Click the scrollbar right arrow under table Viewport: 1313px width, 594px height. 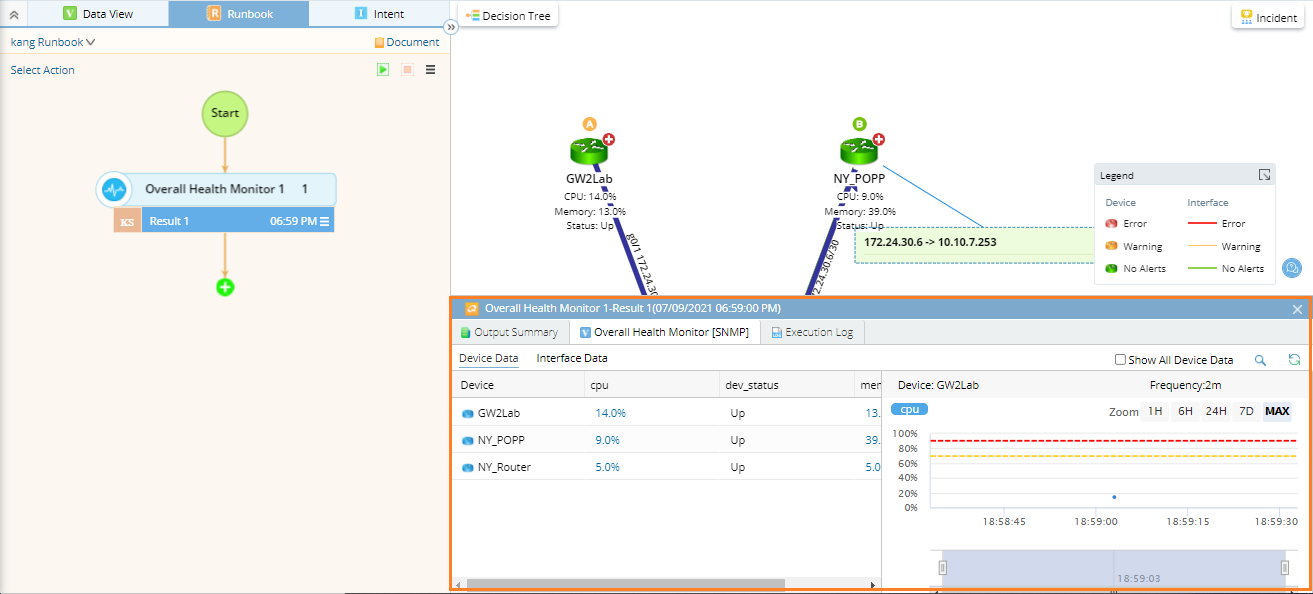873,584
